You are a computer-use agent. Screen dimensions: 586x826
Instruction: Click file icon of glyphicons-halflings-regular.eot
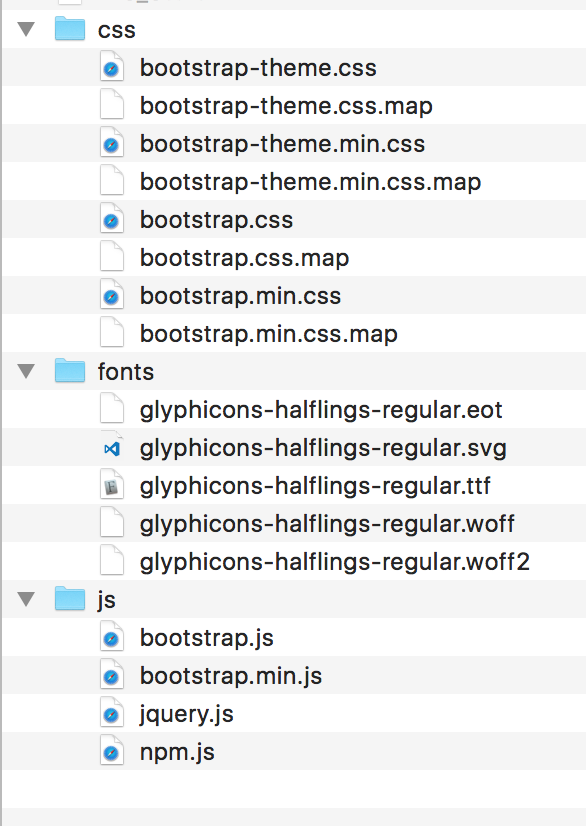pos(112,409)
